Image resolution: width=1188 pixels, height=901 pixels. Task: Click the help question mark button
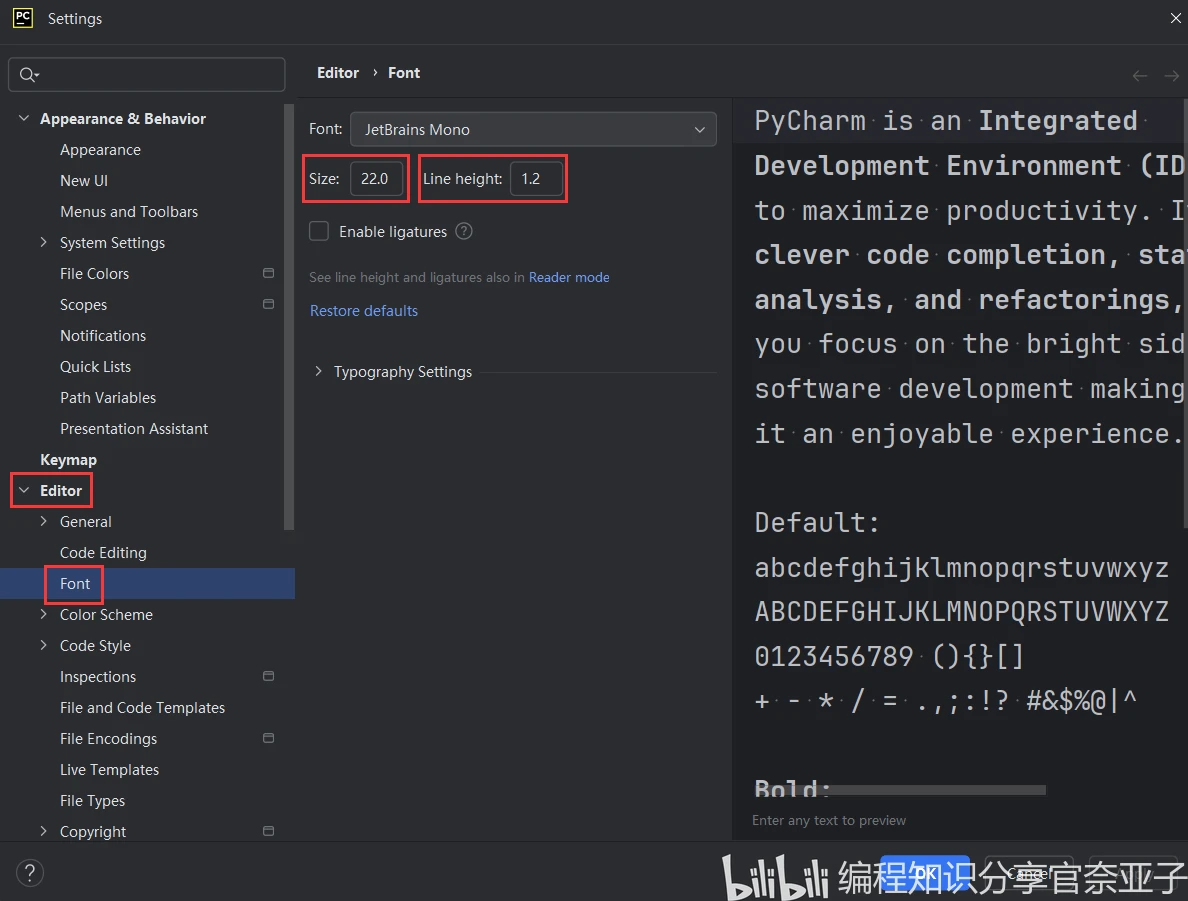tap(30, 872)
